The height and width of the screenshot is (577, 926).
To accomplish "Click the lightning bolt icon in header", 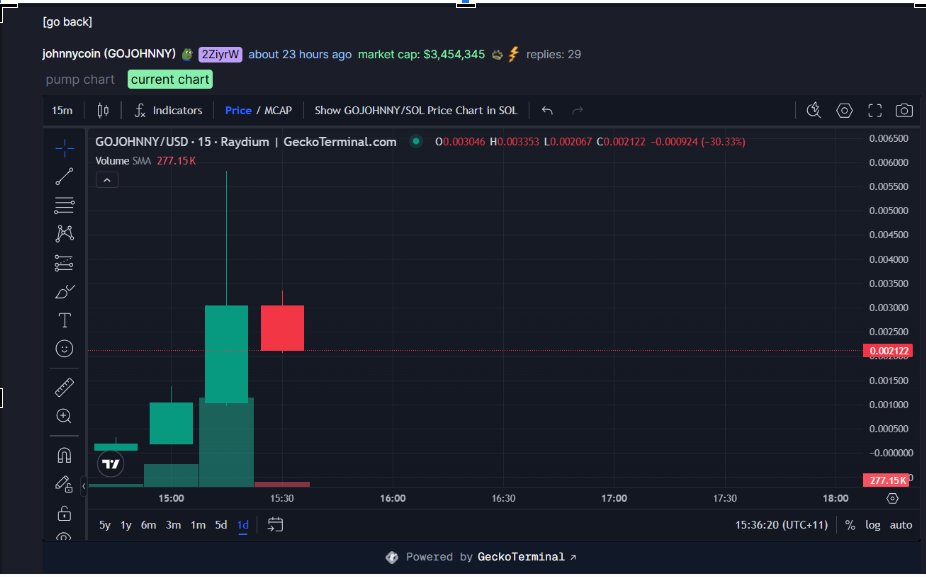I will [x=513, y=54].
